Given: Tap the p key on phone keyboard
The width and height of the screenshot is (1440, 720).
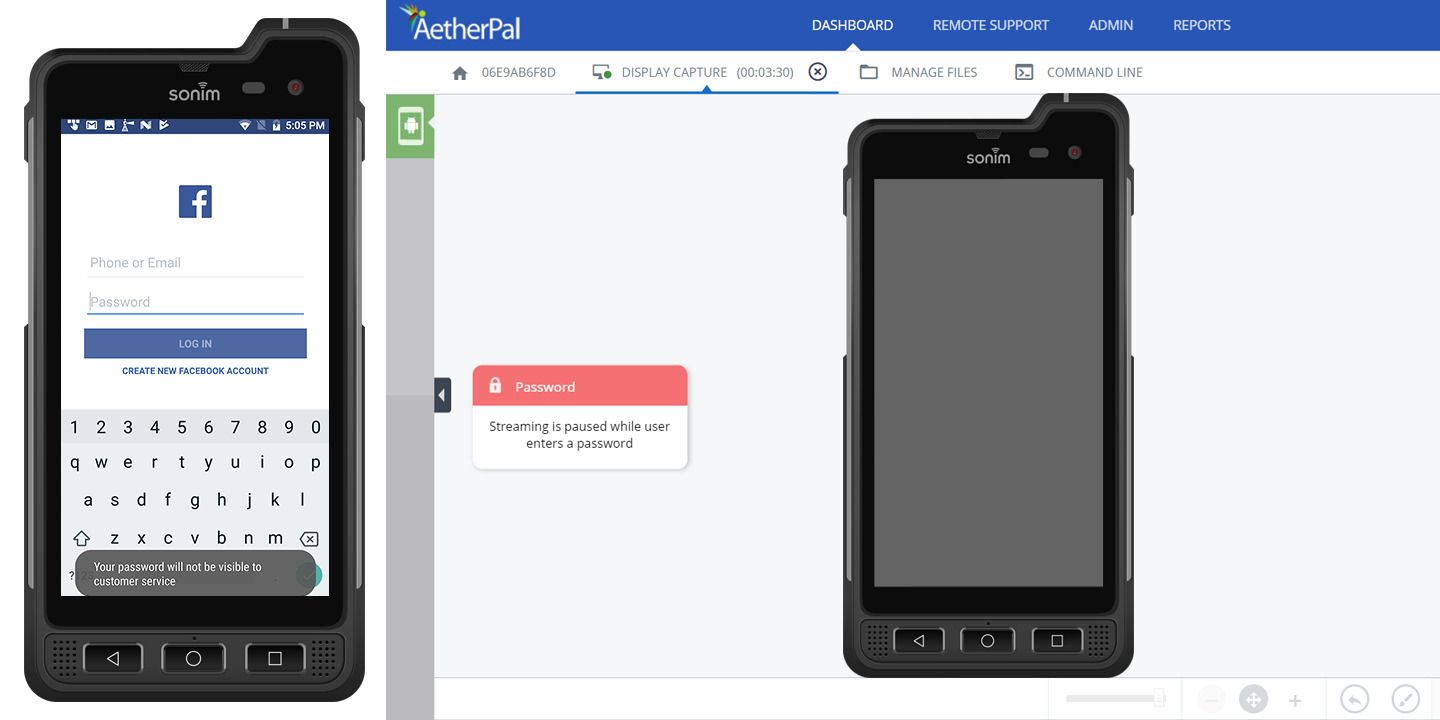Looking at the screenshot, I should pos(316,463).
